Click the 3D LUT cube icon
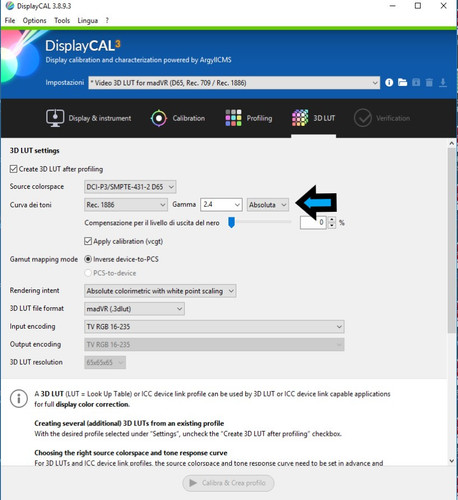This screenshot has width=458, height=500. pos(300,118)
